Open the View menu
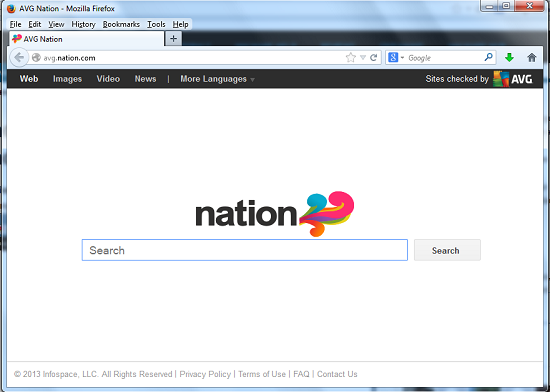 [x=56, y=24]
